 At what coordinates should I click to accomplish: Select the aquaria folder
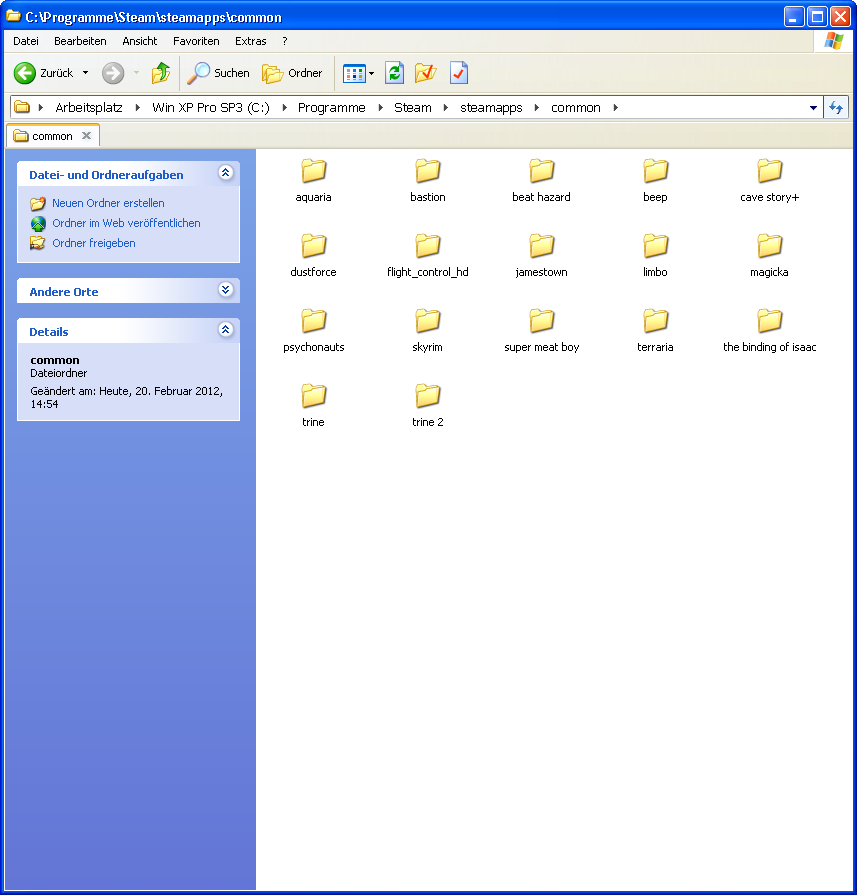313,180
